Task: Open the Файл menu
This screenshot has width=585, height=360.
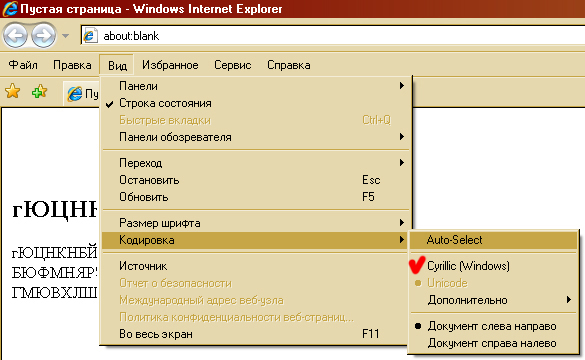Action: tap(23, 65)
